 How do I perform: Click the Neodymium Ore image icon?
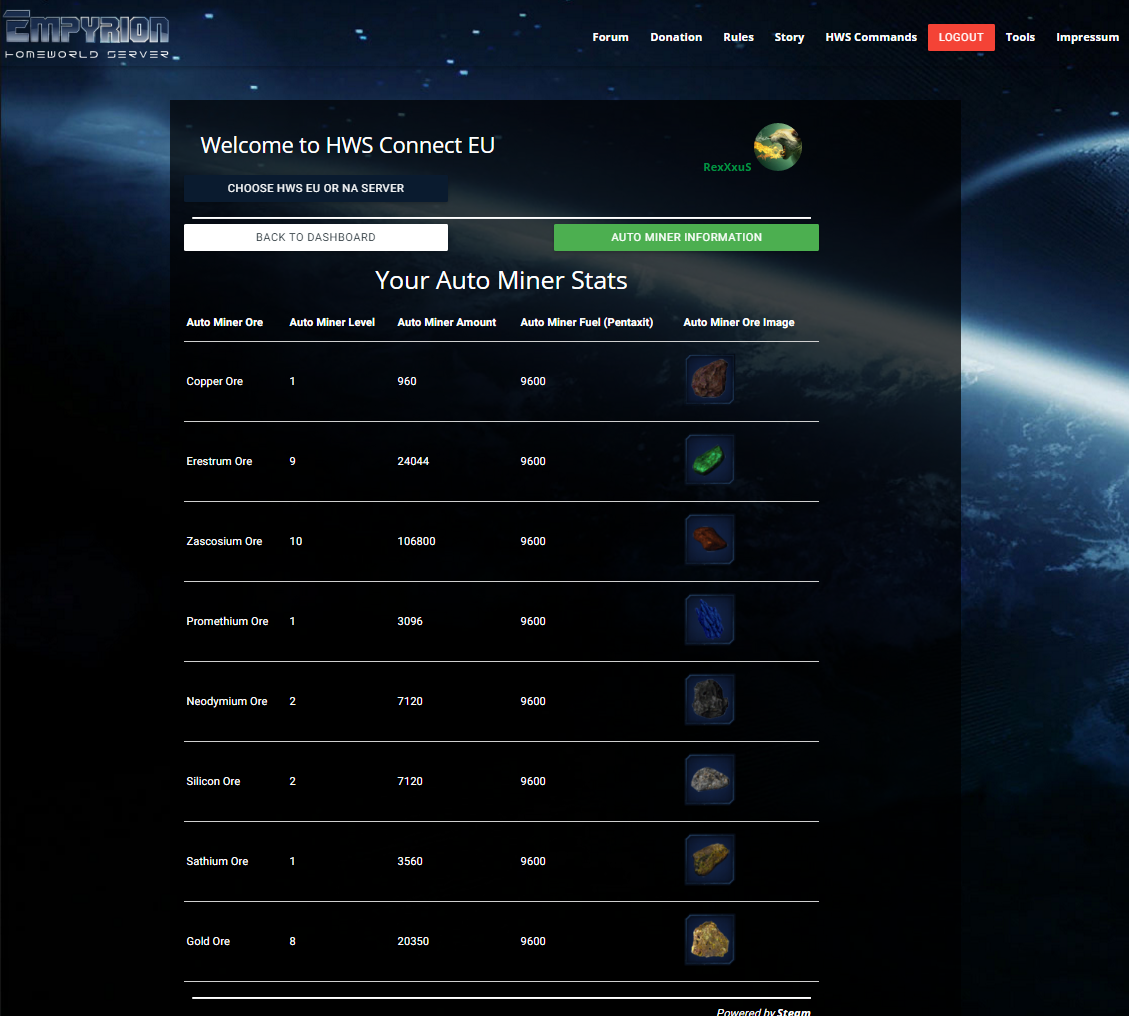point(709,699)
